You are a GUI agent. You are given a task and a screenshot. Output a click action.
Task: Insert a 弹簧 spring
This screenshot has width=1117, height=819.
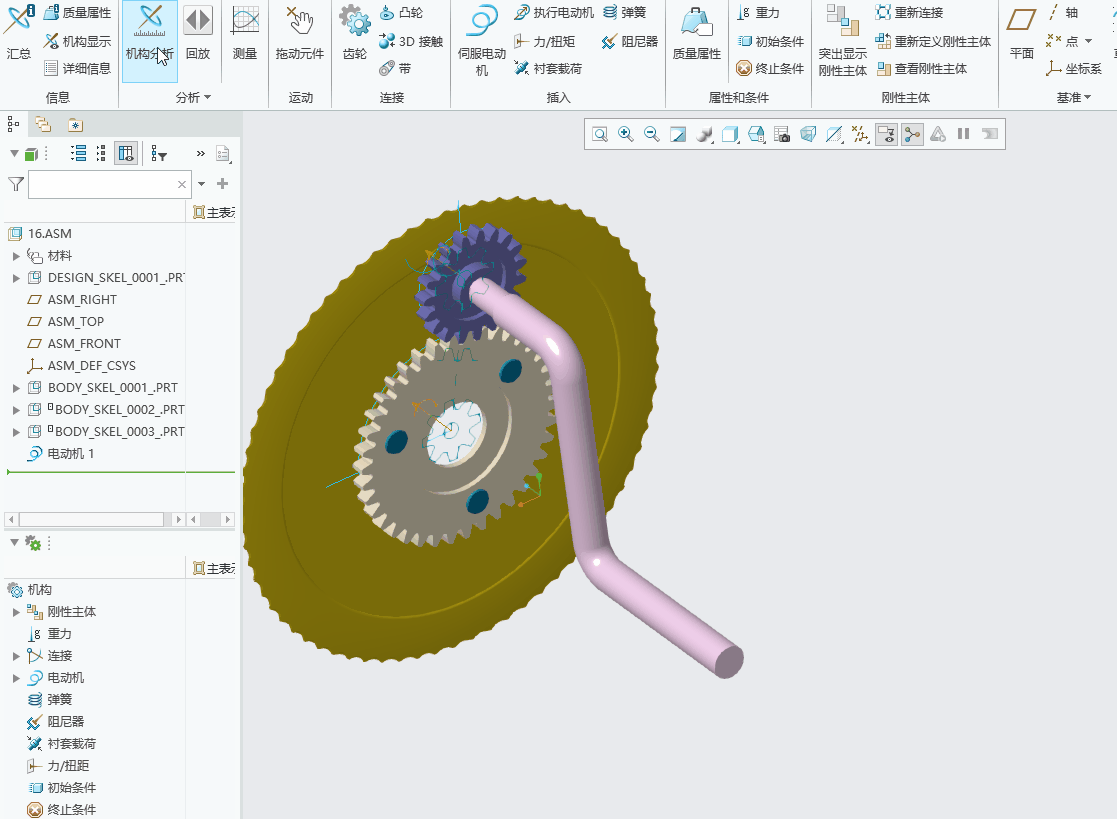click(624, 13)
